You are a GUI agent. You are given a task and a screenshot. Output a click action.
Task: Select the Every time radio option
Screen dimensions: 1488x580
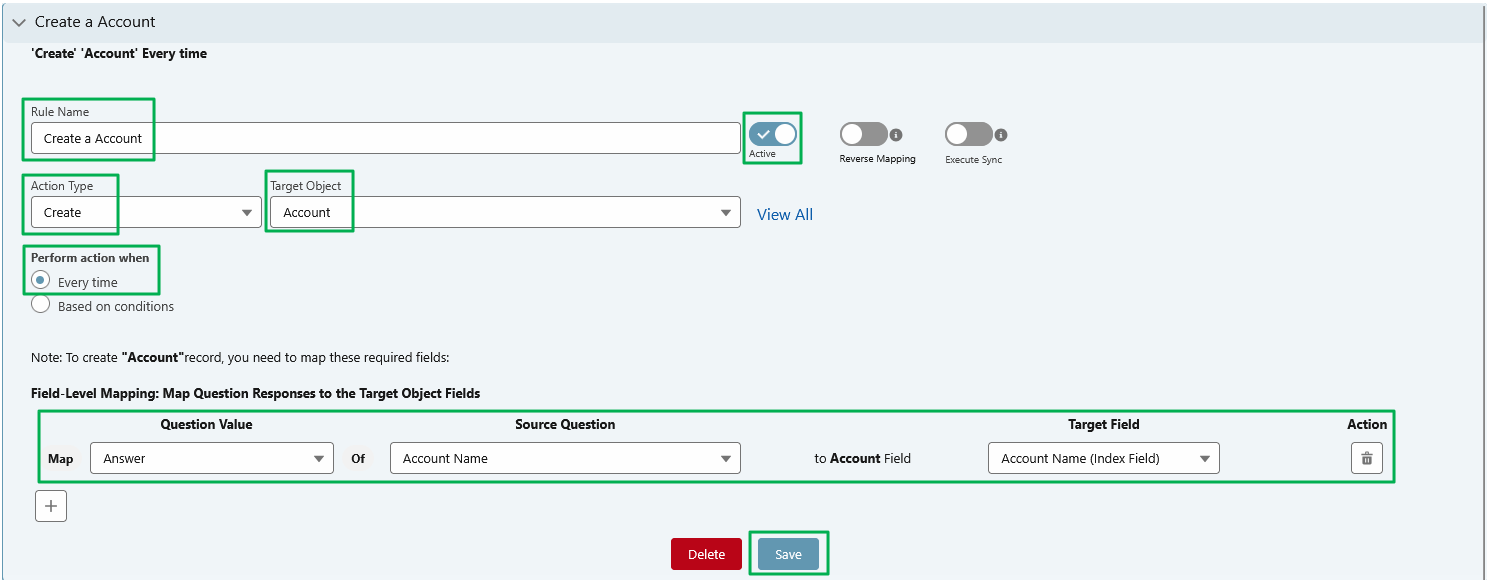(41, 281)
